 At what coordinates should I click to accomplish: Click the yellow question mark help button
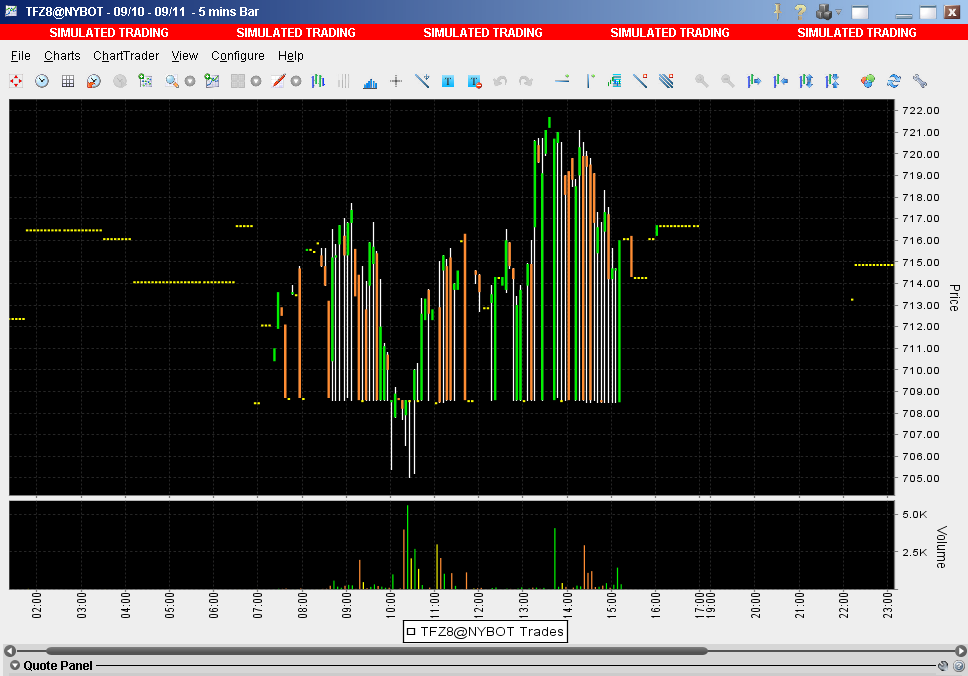(x=801, y=12)
